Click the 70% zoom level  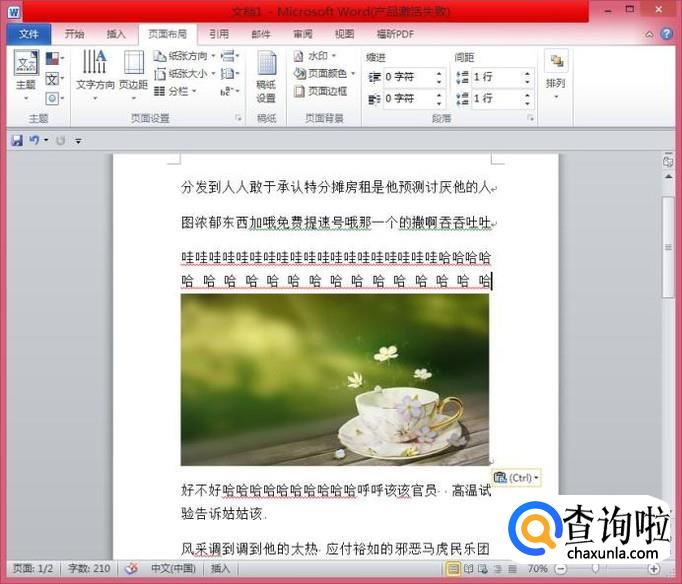[538, 568]
